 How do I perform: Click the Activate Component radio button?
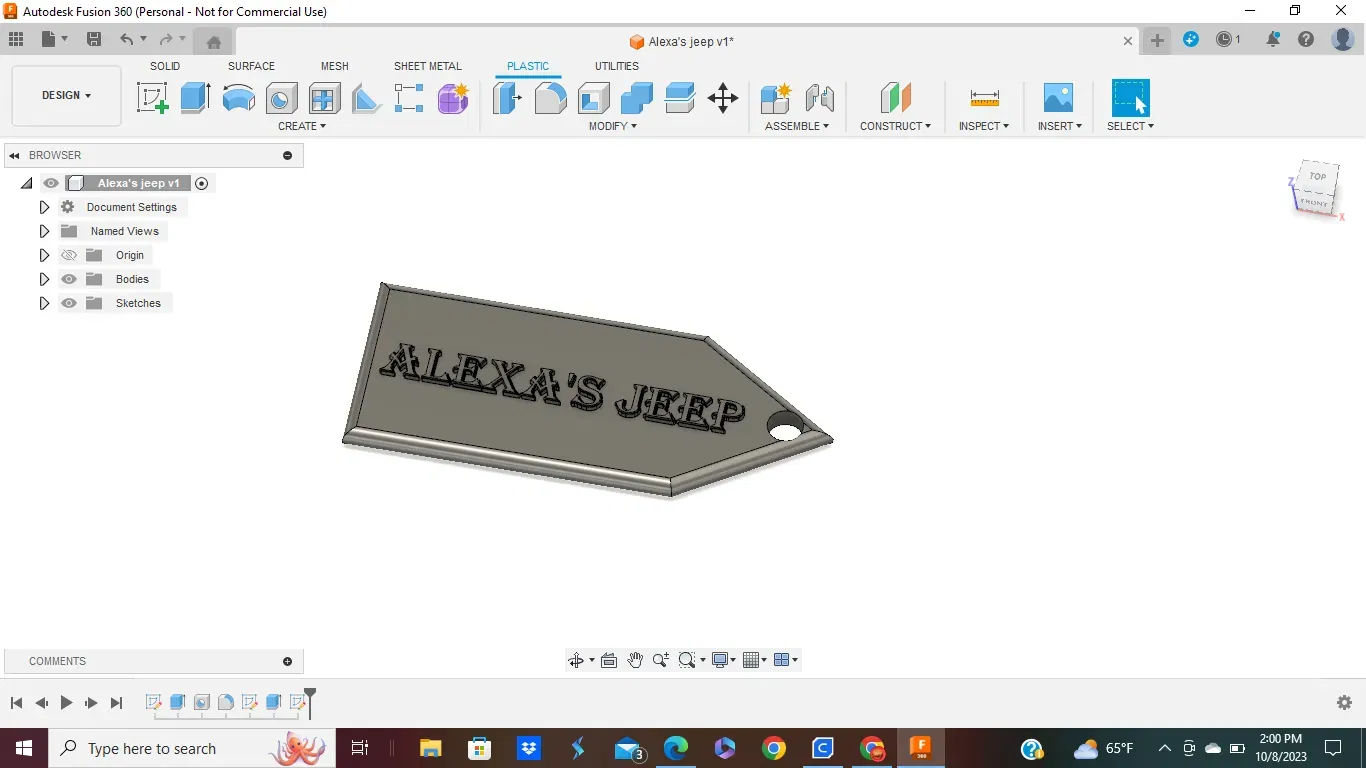[202, 183]
